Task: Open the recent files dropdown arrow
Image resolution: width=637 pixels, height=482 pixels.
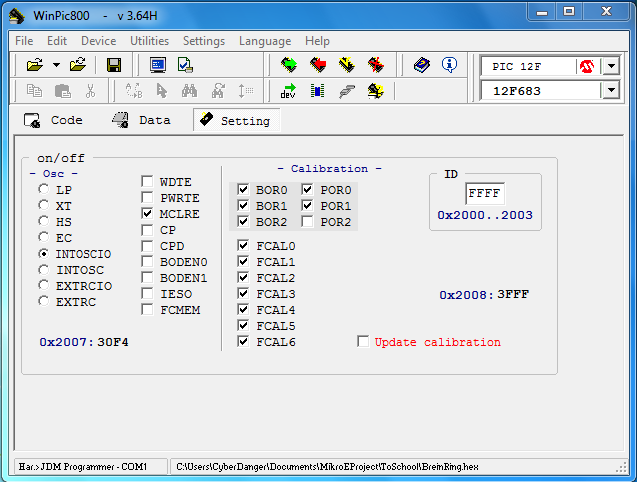Action: click(x=56, y=65)
